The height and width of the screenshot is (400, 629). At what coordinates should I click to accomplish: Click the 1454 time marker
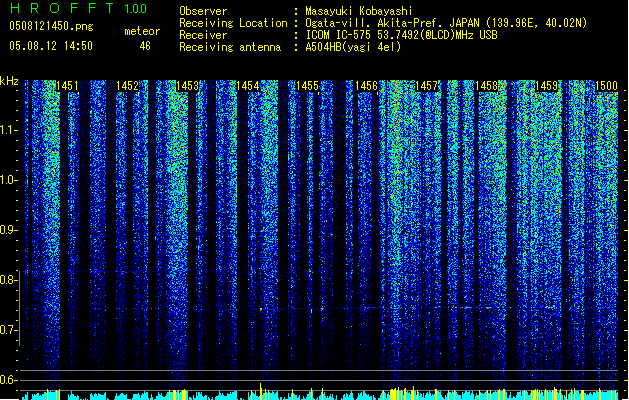tap(247, 86)
